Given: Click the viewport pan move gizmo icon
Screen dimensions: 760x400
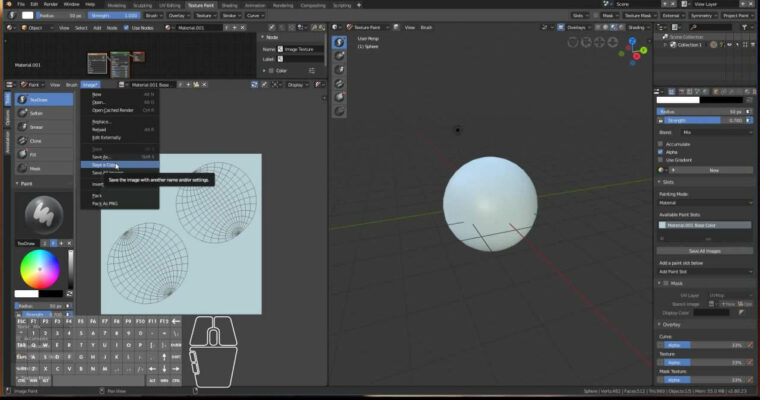Looking at the screenshot, I should (x=600, y=43).
